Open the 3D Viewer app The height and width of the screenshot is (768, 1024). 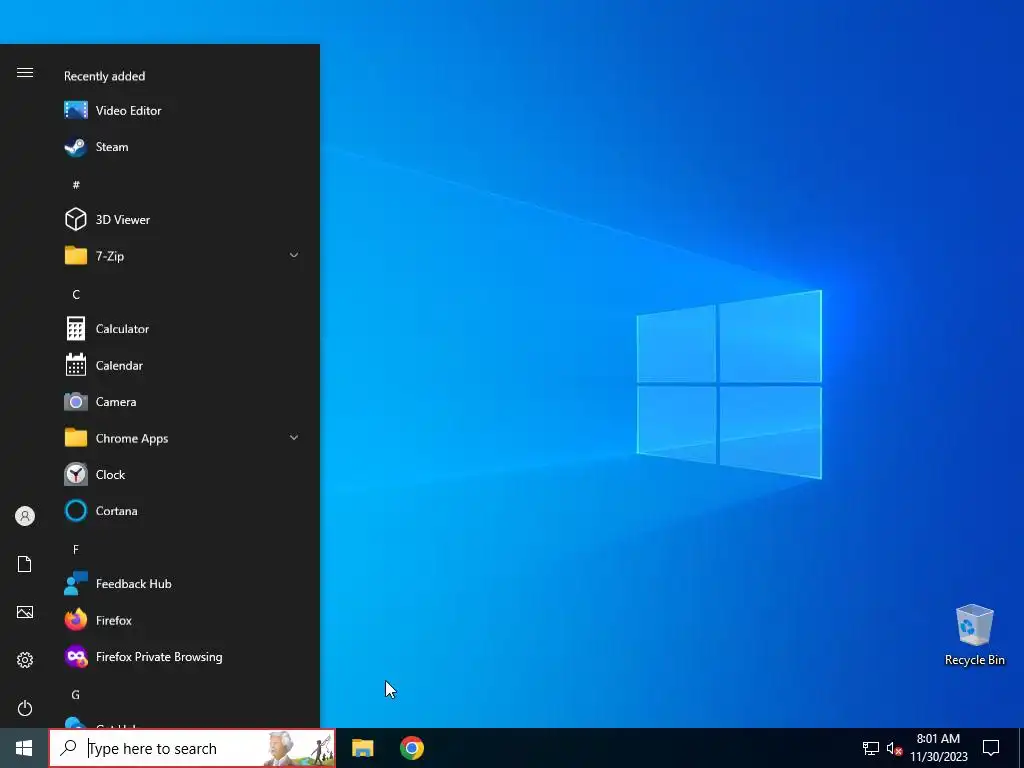(182, 219)
